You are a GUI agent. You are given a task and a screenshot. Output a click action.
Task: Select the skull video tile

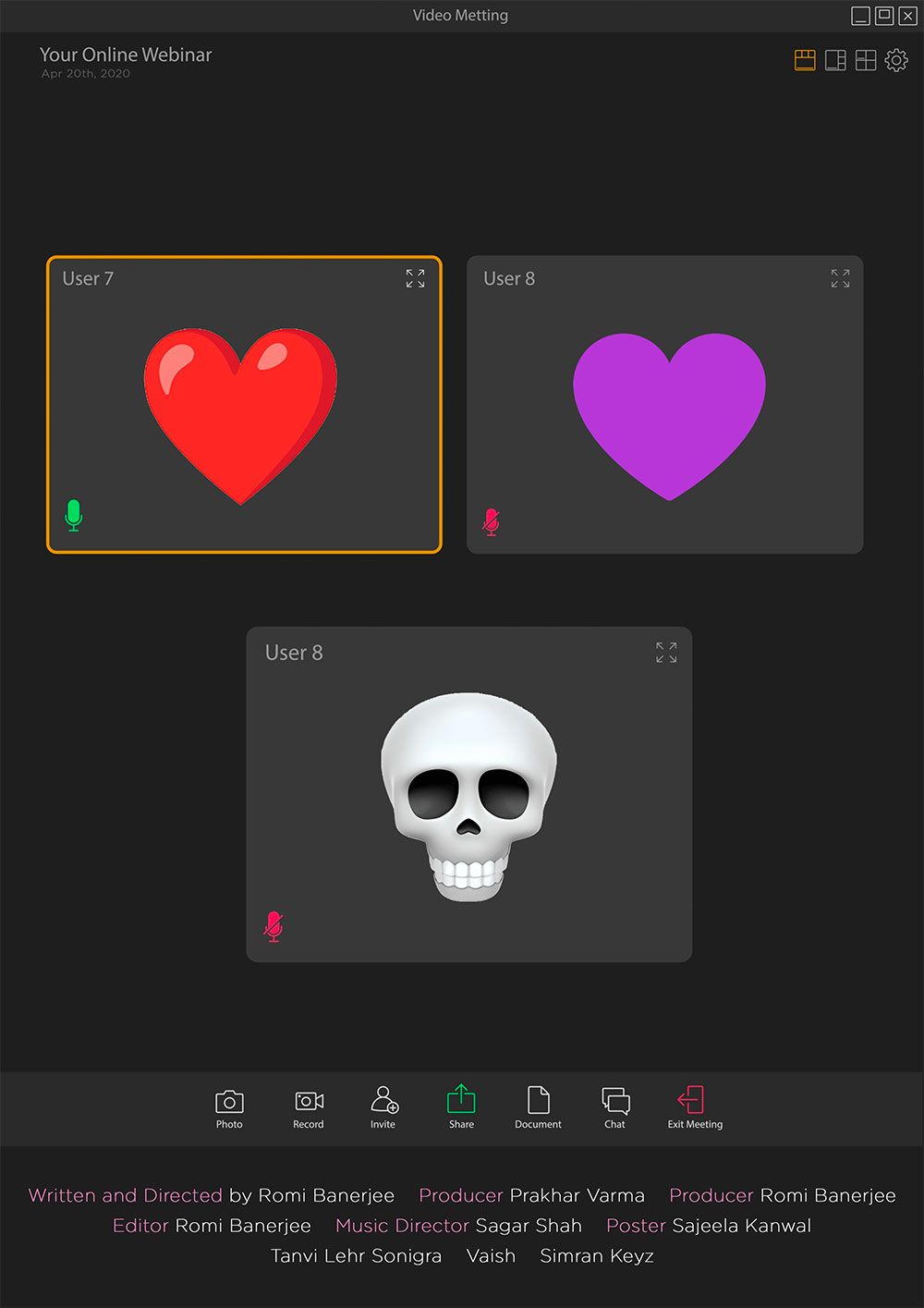468,797
